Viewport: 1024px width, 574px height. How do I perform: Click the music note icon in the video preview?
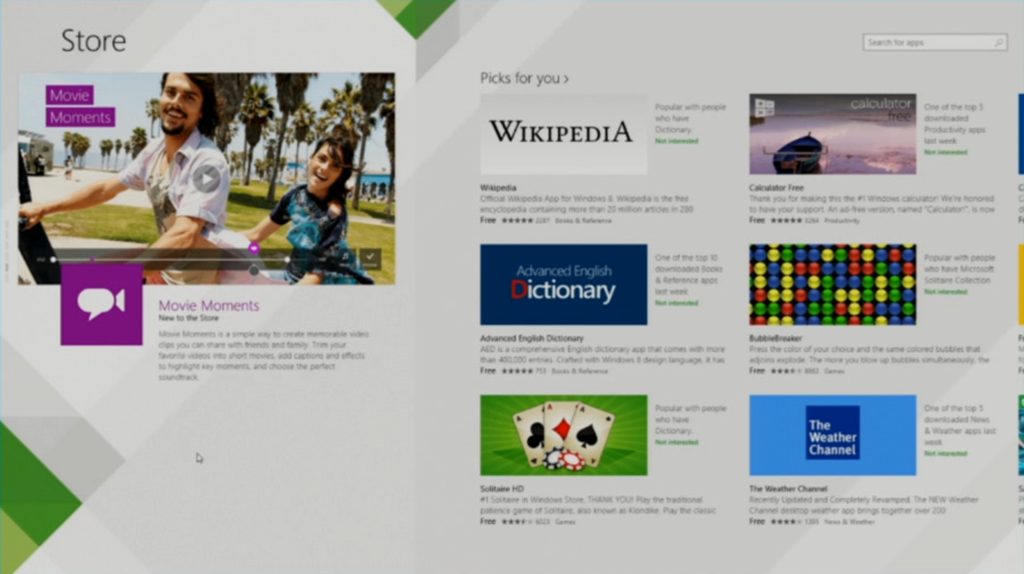point(345,257)
